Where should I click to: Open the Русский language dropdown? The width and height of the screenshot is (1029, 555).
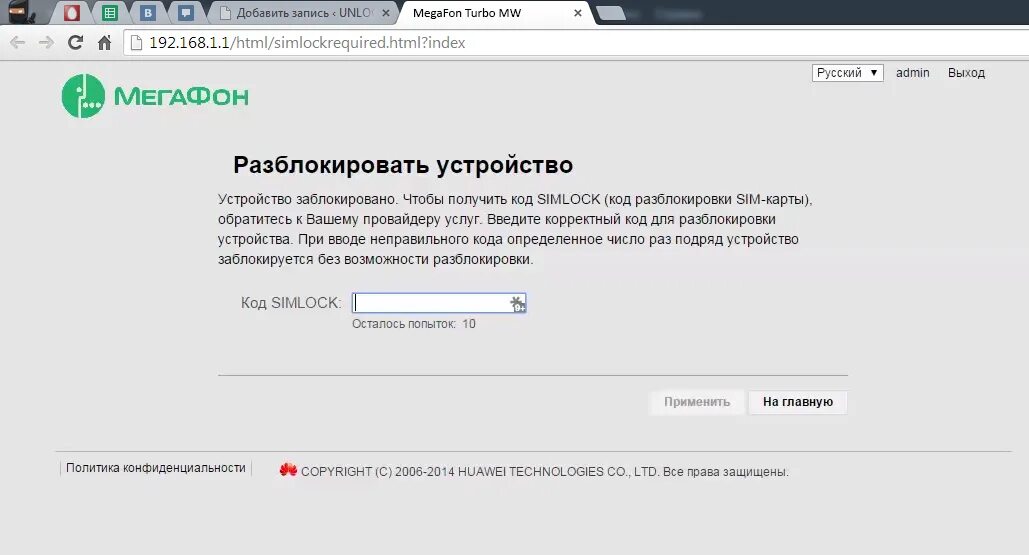(847, 73)
